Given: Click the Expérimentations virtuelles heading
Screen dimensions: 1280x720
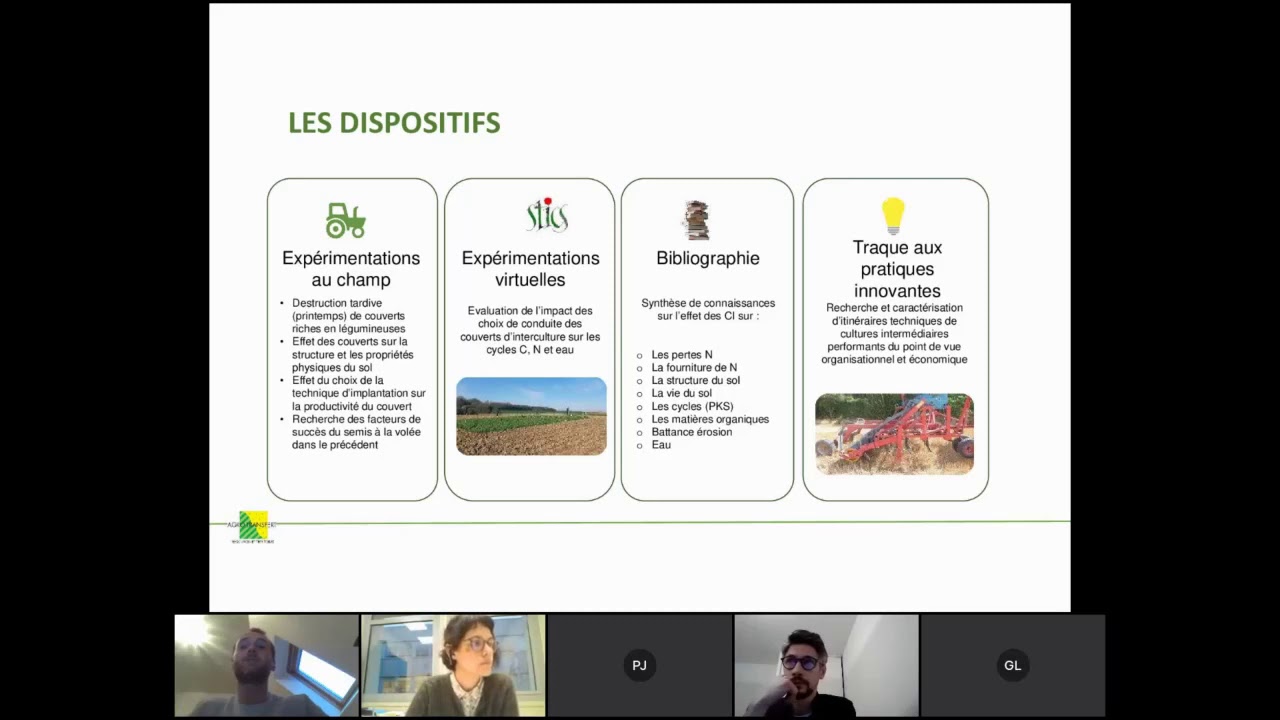Looking at the screenshot, I should (530, 269).
